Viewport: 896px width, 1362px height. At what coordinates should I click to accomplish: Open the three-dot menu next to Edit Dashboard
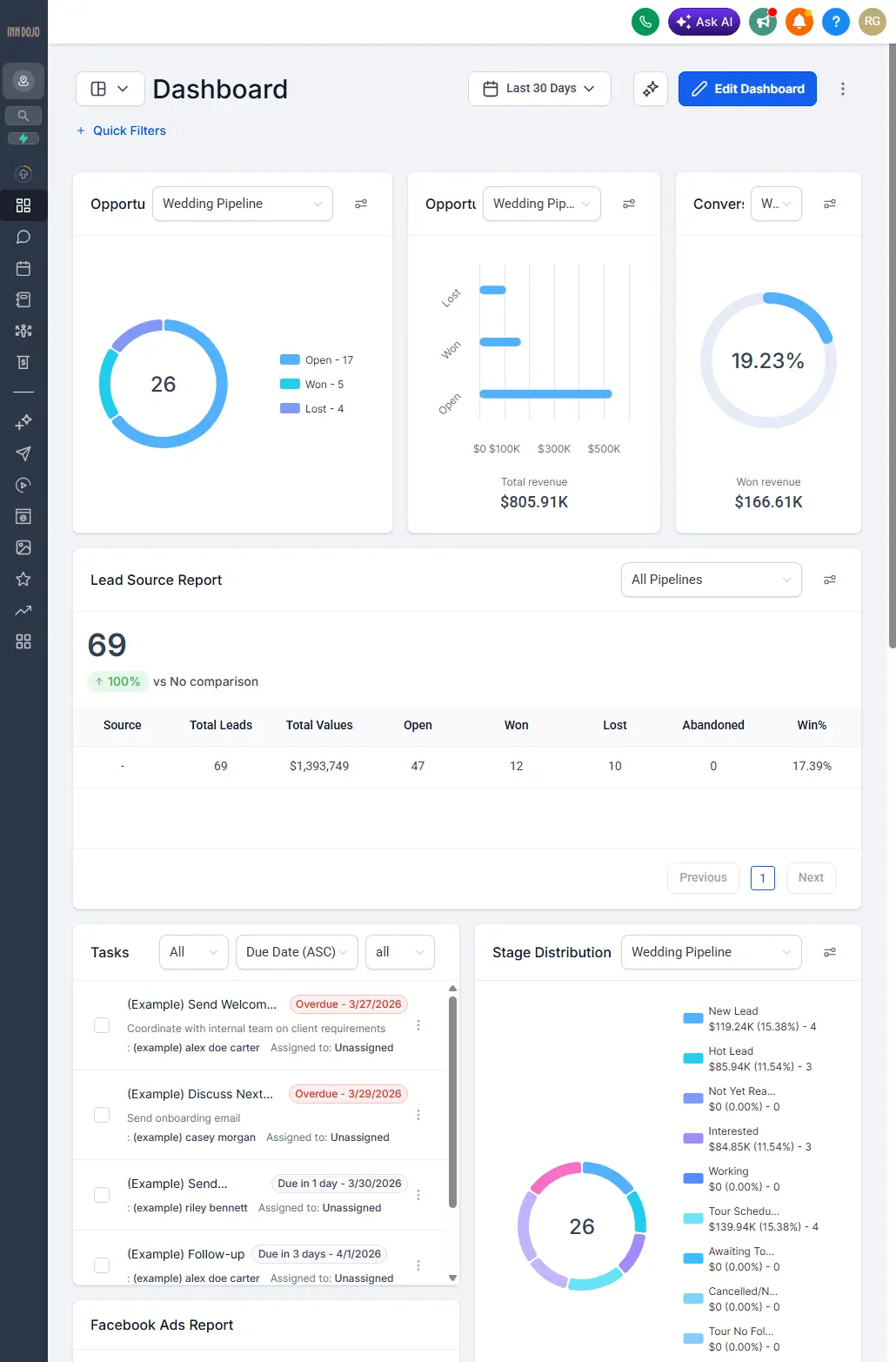click(842, 88)
